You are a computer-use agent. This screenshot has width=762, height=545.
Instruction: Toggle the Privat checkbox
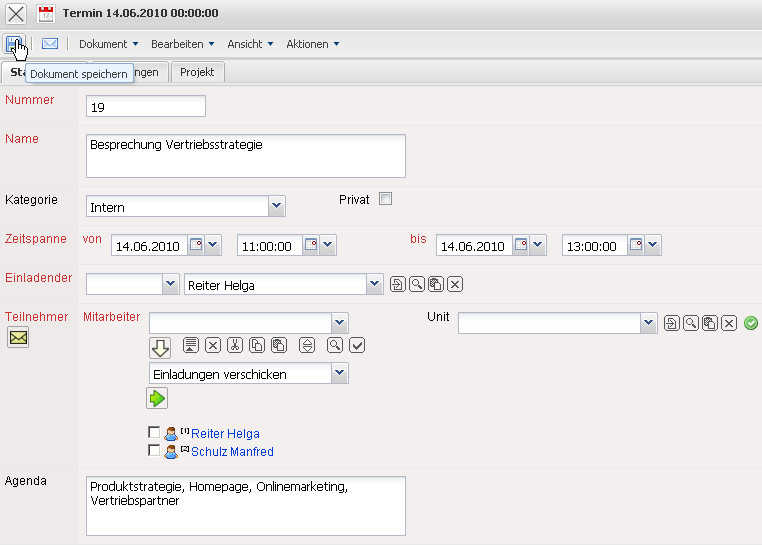click(385, 199)
